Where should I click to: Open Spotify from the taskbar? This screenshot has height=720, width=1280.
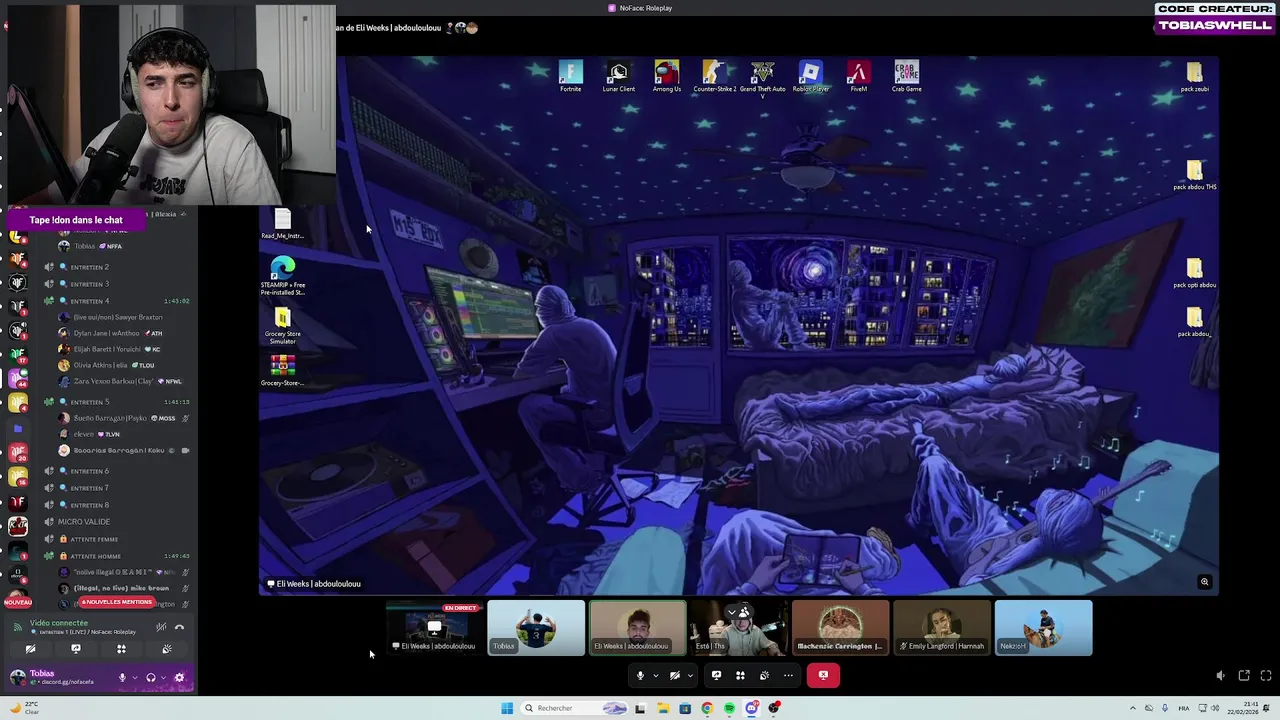(729, 708)
